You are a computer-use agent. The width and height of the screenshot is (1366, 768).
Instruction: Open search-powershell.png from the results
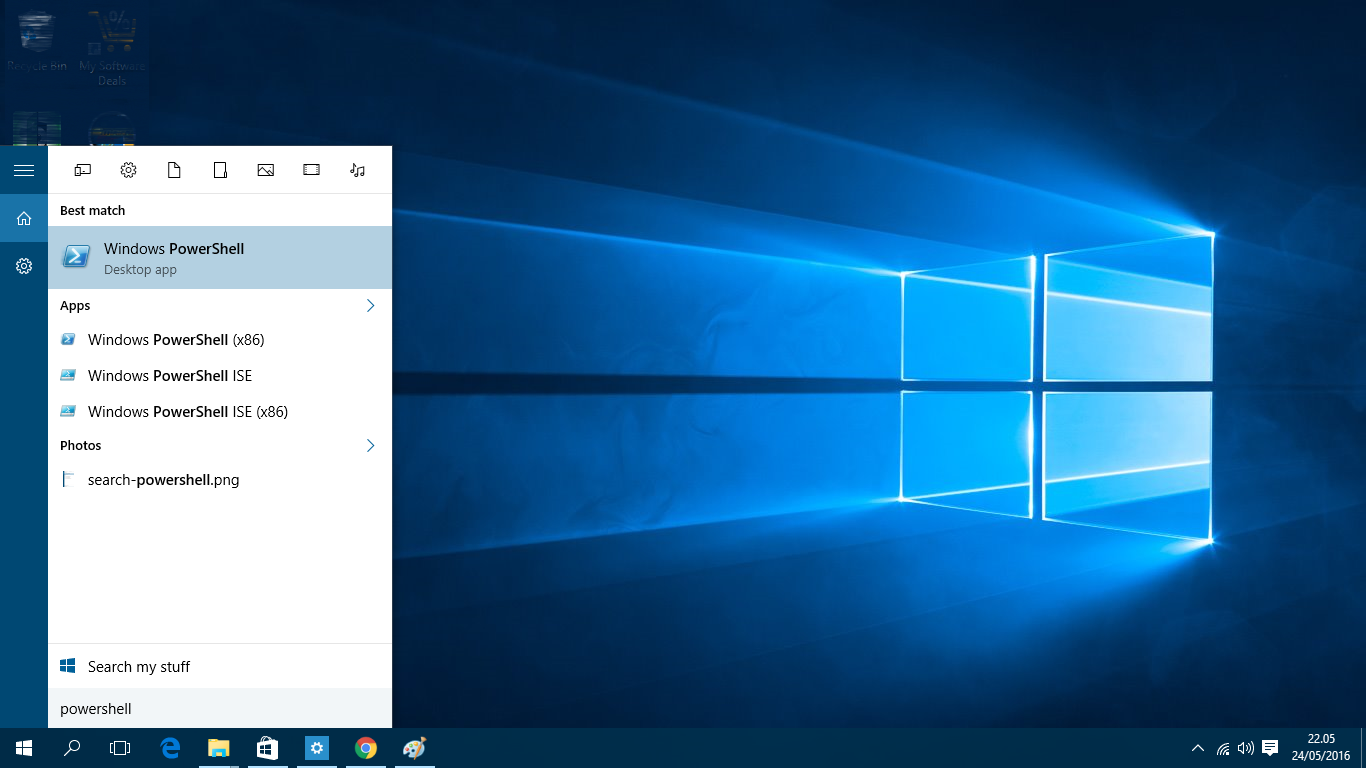coord(163,480)
